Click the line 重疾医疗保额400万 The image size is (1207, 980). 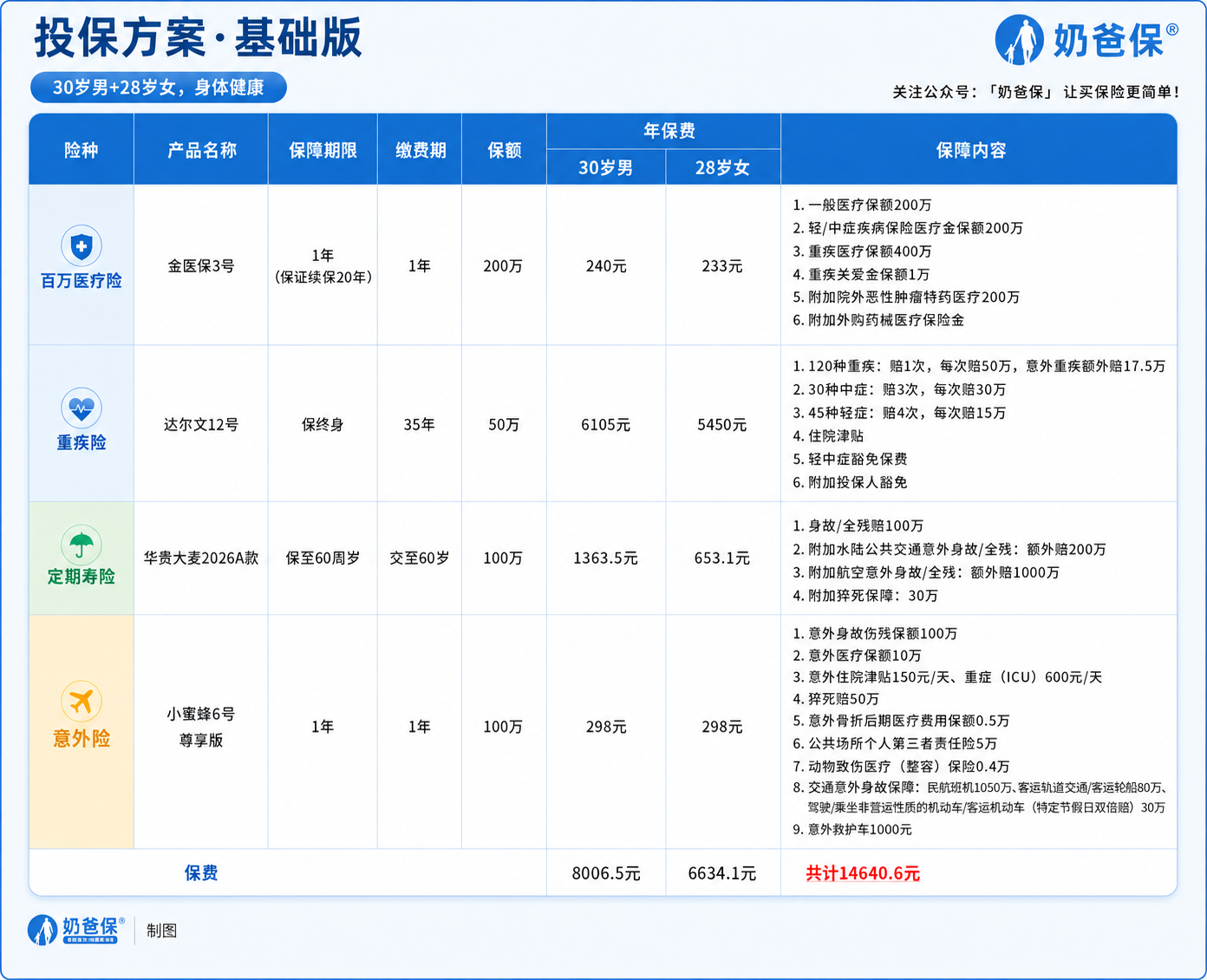click(862, 252)
